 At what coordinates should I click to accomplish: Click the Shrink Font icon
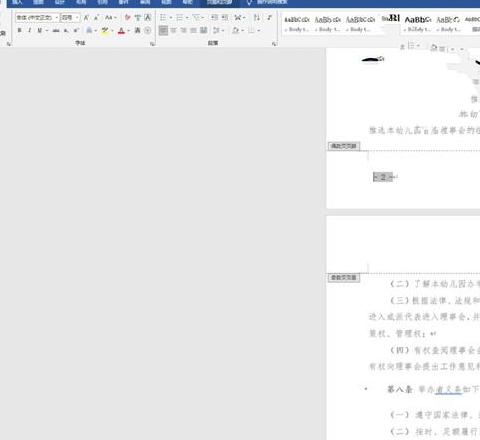[96, 17]
